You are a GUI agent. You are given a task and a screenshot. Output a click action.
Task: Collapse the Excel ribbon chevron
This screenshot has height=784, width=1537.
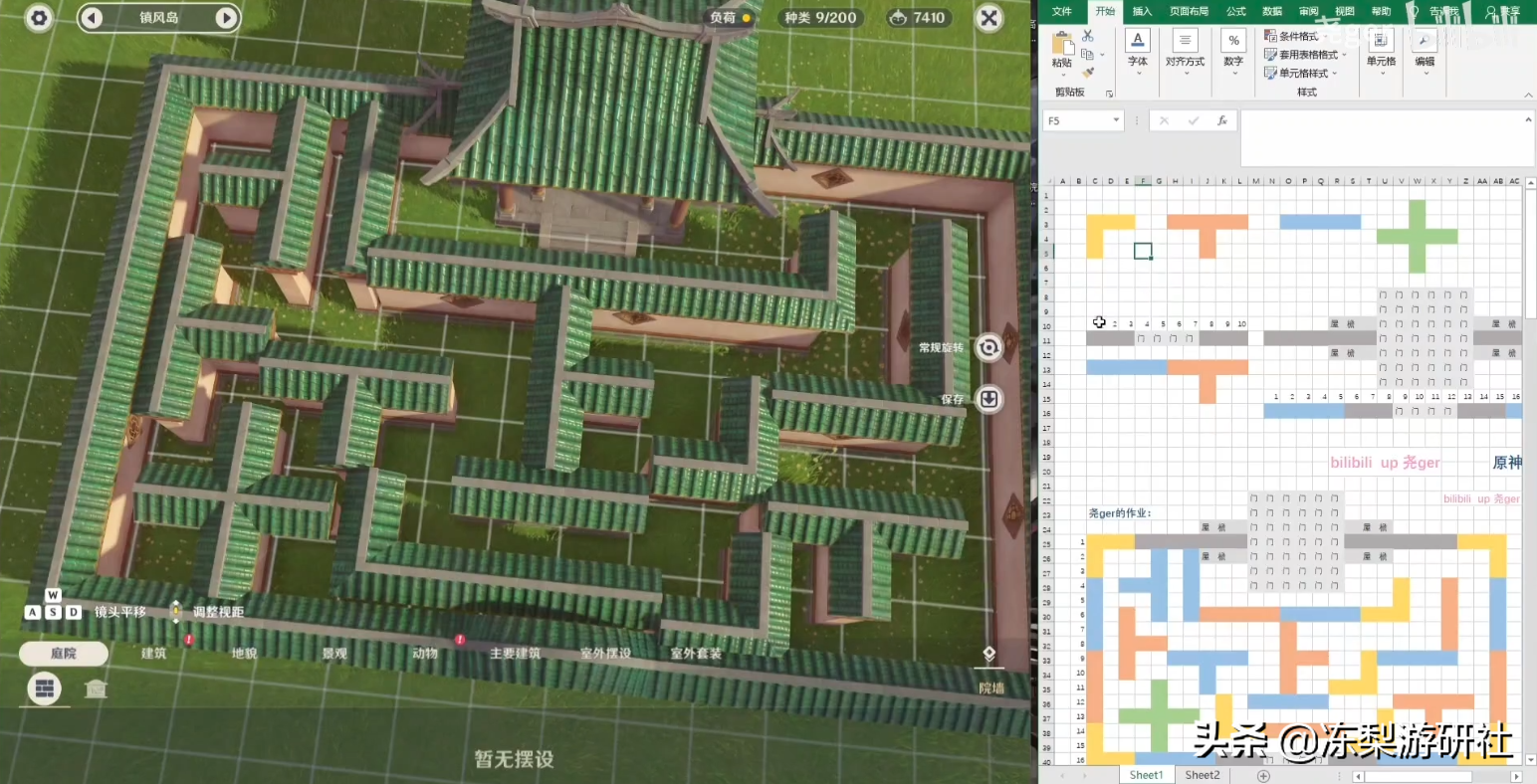coord(1528,95)
